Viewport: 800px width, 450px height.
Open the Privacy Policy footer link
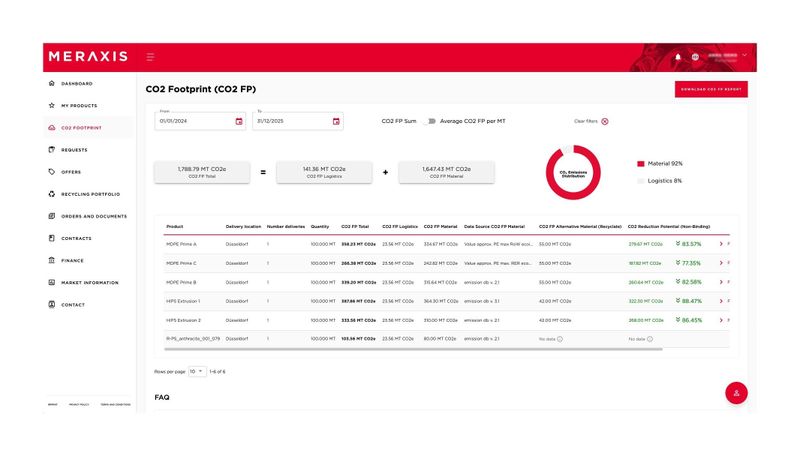pyautogui.click(x=79, y=405)
